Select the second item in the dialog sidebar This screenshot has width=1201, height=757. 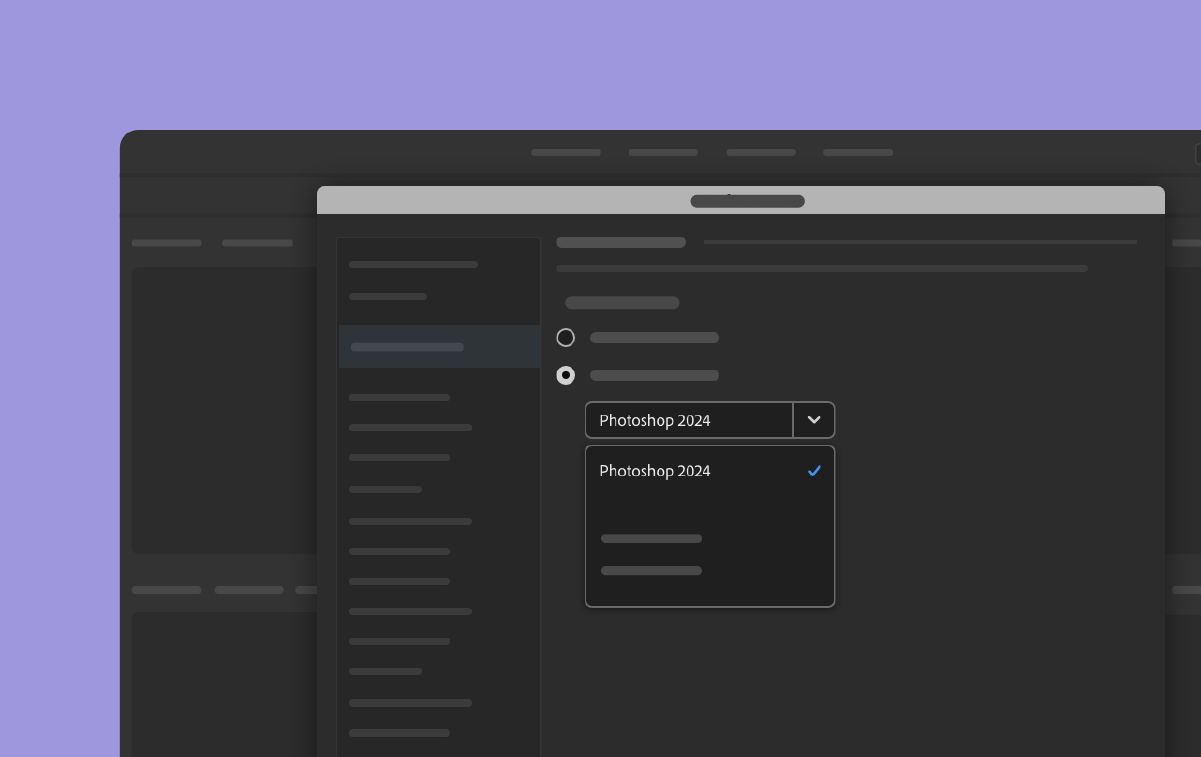coord(388,297)
